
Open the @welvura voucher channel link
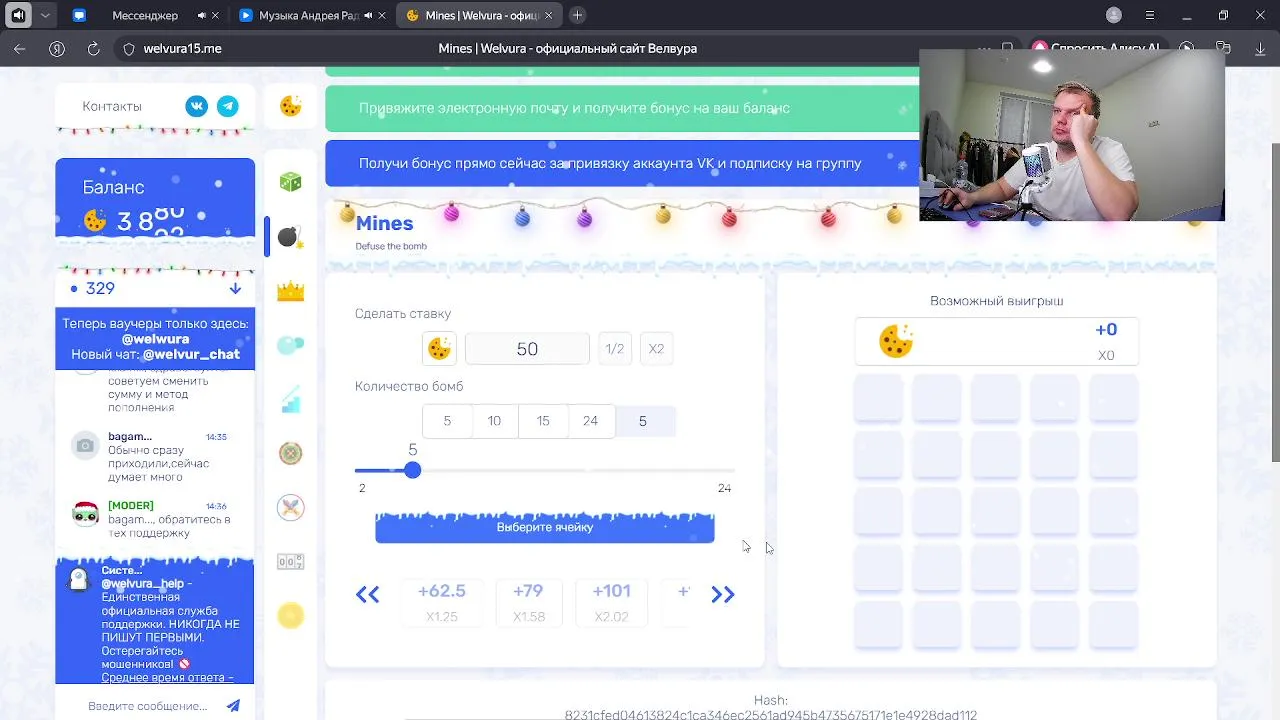pos(155,339)
